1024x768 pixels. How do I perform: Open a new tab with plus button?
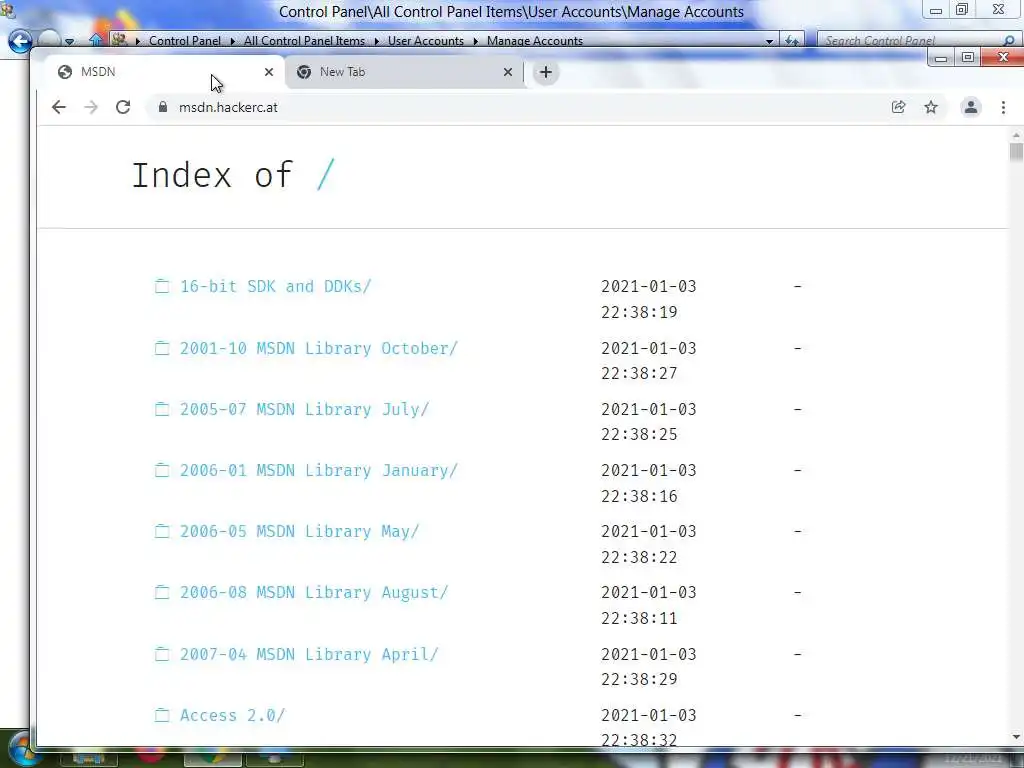click(546, 72)
